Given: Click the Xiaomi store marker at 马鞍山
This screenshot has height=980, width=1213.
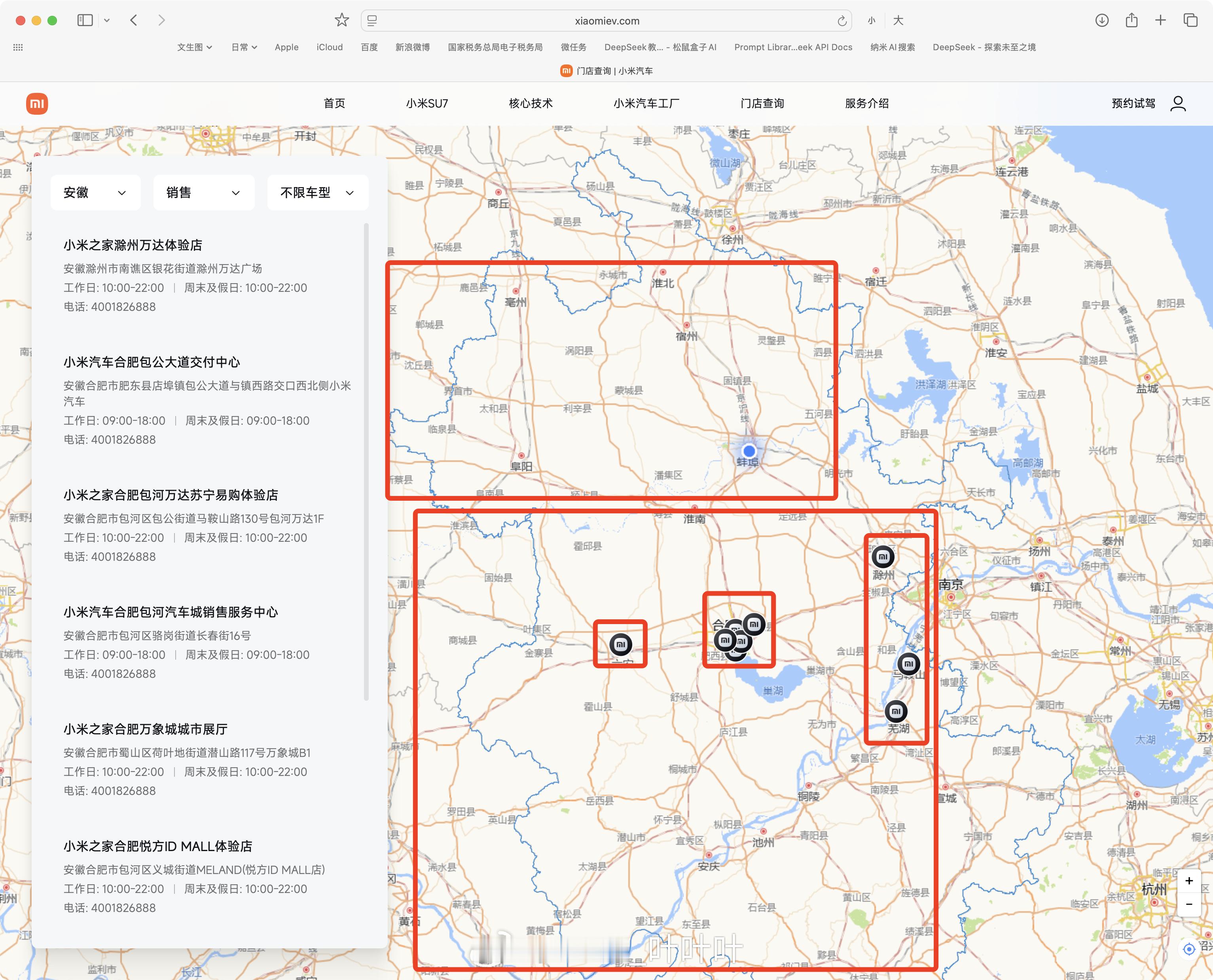Looking at the screenshot, I should [909, 664].
